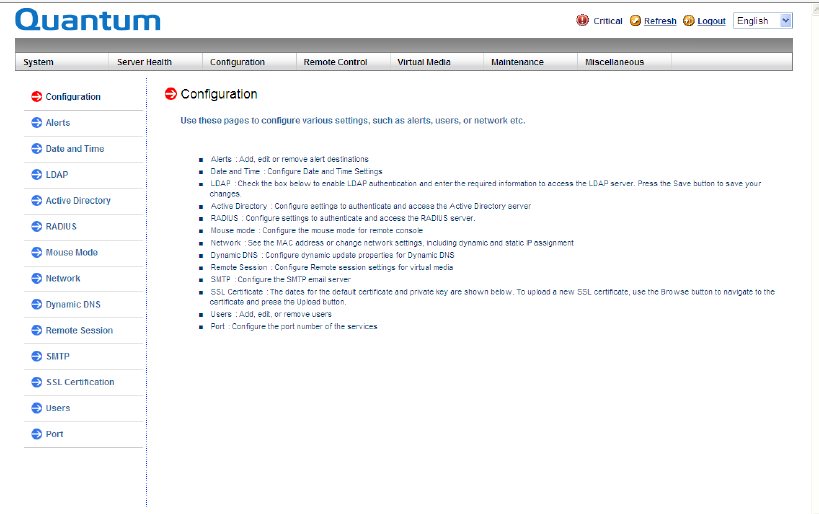Click red arrow icon beside Configuration heading
This screenshot has width=819, height=514.
pos(171,94)
